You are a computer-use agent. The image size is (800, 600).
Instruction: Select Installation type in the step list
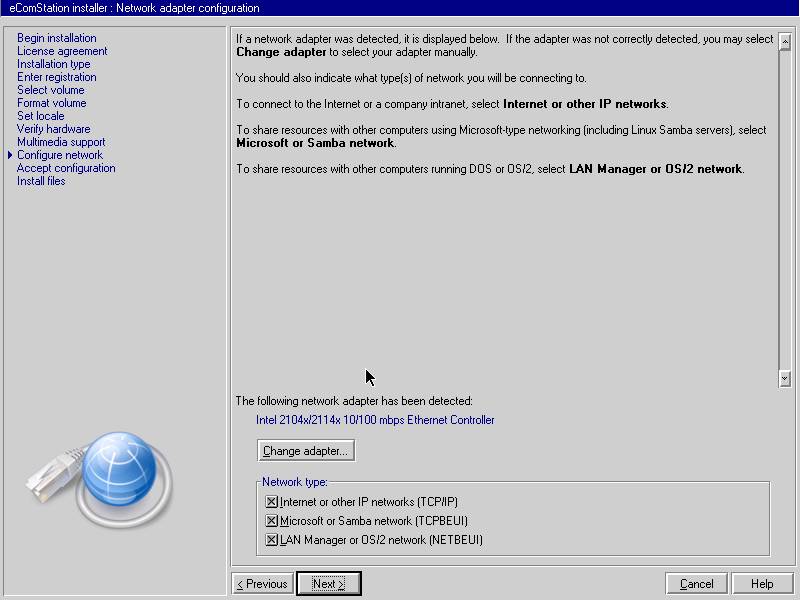pyautogui.click(x=53, y=64)
